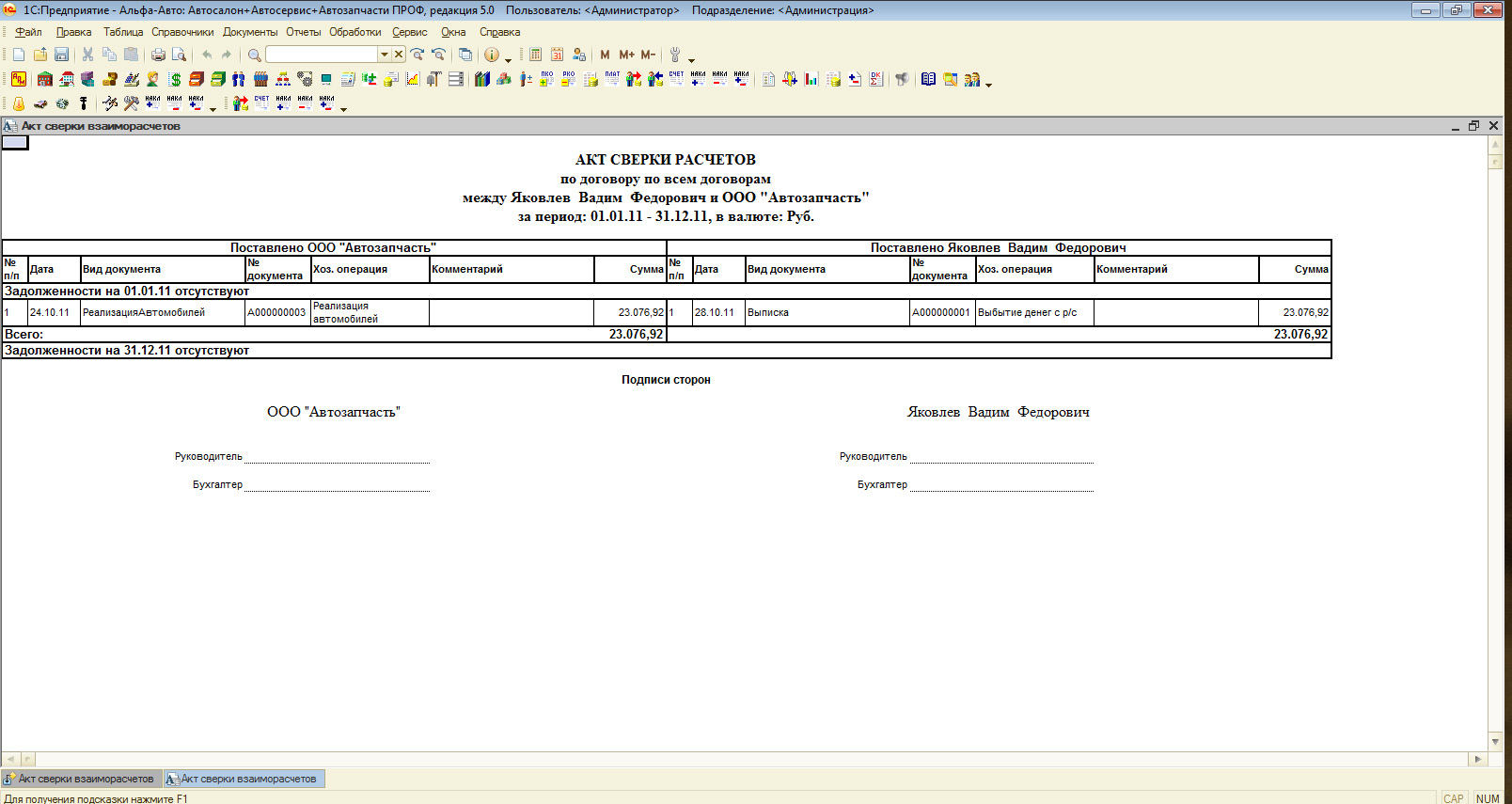Click the car icon in third toolbar
The height and width of the screenshot is (804, 1512).
click(40, 103)
